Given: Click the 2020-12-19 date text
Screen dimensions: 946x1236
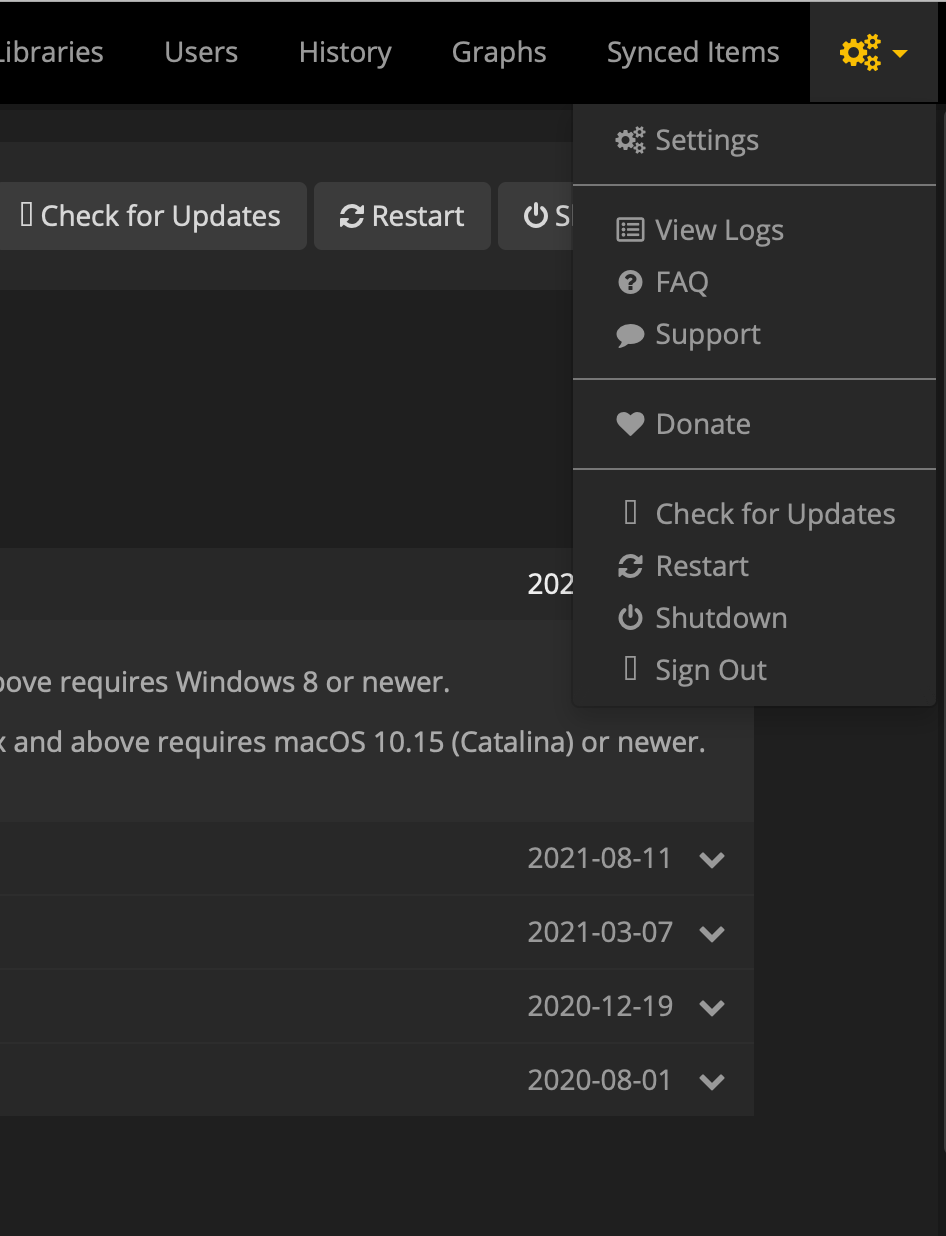Looking at the screenshot, I should coord(600,1006).
